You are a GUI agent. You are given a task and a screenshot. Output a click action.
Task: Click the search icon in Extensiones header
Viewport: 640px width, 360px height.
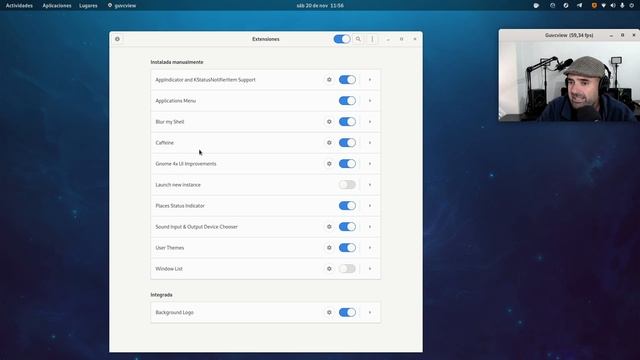click(358, 39)
